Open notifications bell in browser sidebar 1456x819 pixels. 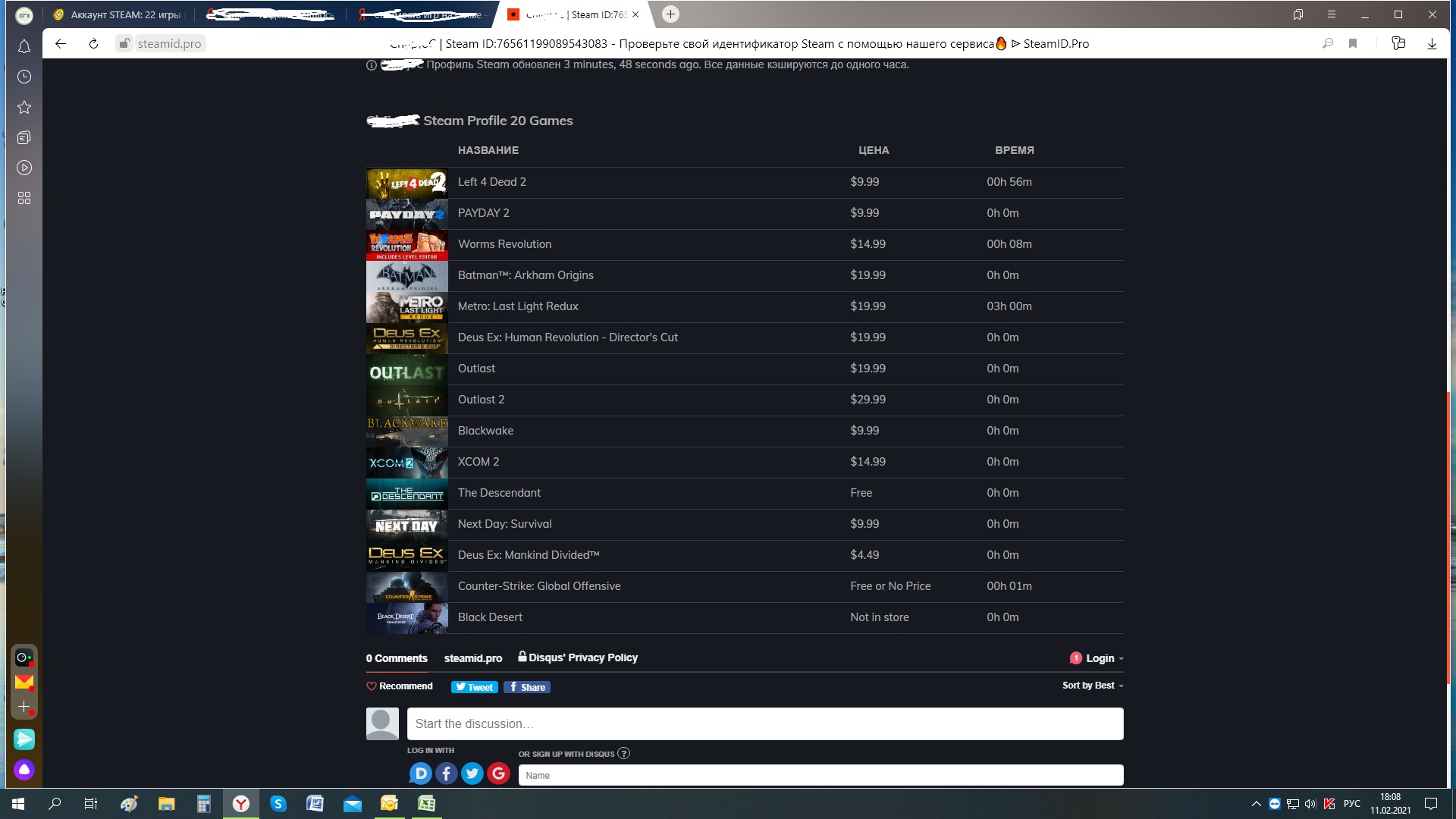coord(24,47)
